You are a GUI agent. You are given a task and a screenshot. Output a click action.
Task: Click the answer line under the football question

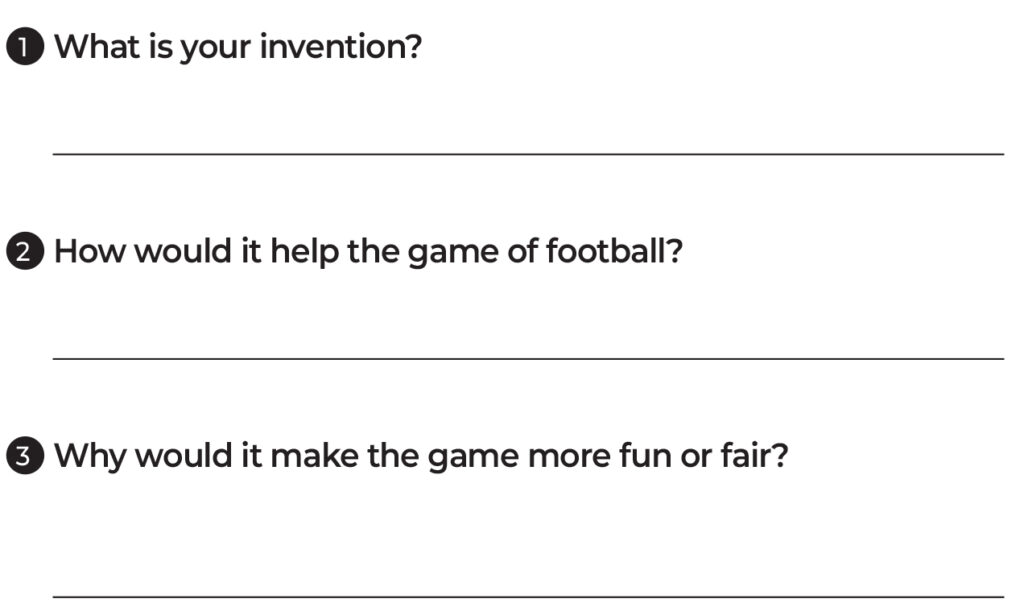[528, 359]
